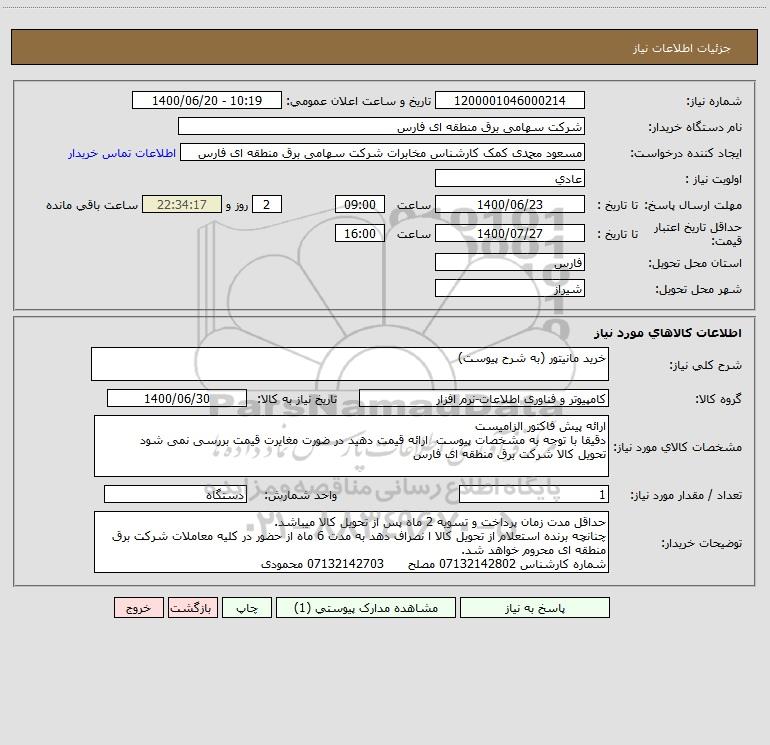Click the product specifications text box
Viewport: 770px width, 745px height.
351,446
